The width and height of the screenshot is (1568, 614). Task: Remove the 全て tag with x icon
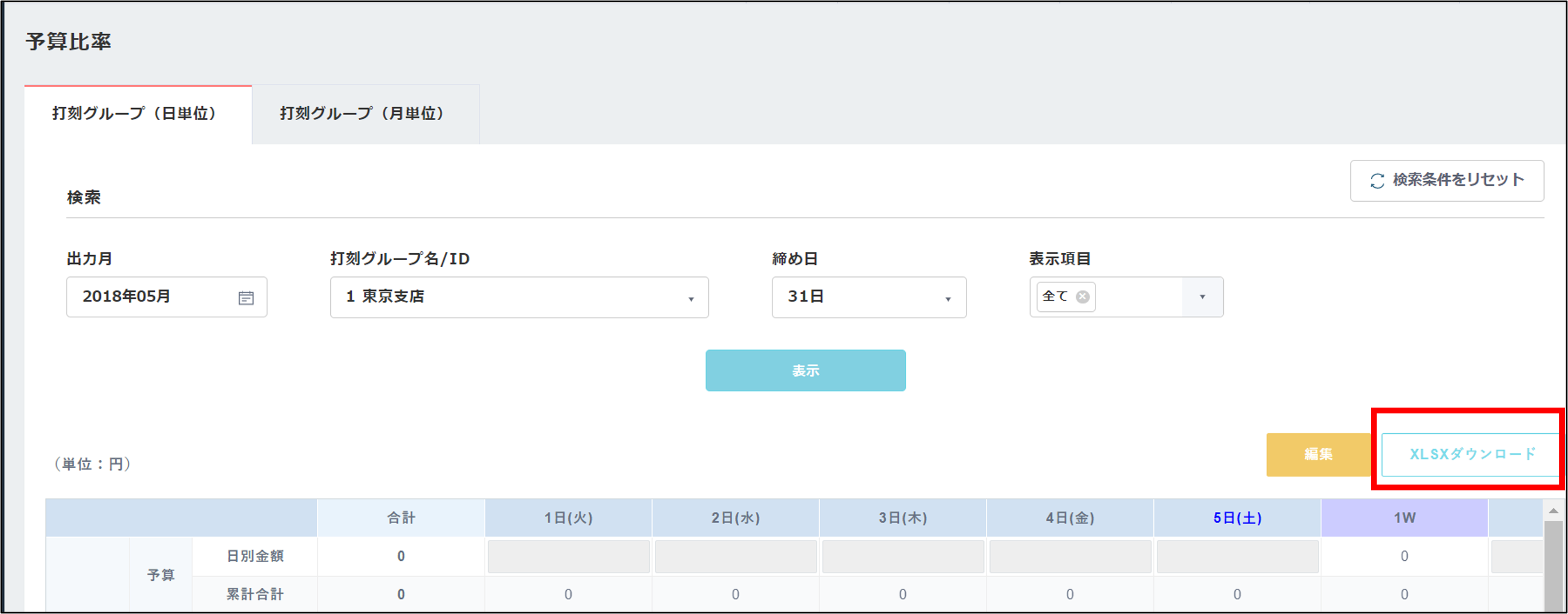[x=1082, y=296]
